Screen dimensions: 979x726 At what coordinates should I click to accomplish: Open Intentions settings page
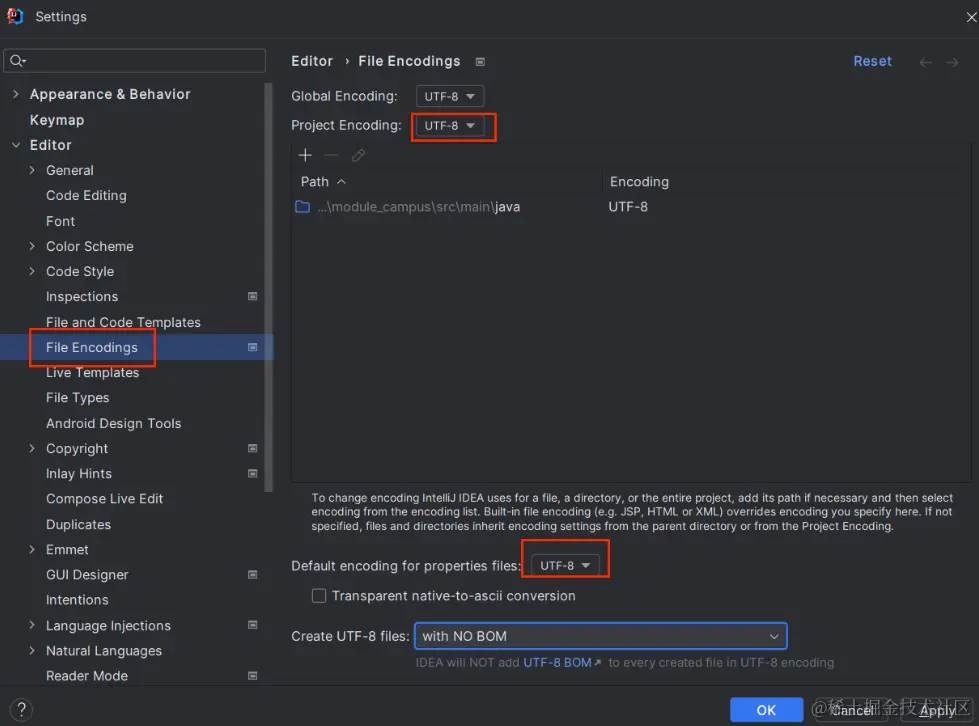[77, 600]
